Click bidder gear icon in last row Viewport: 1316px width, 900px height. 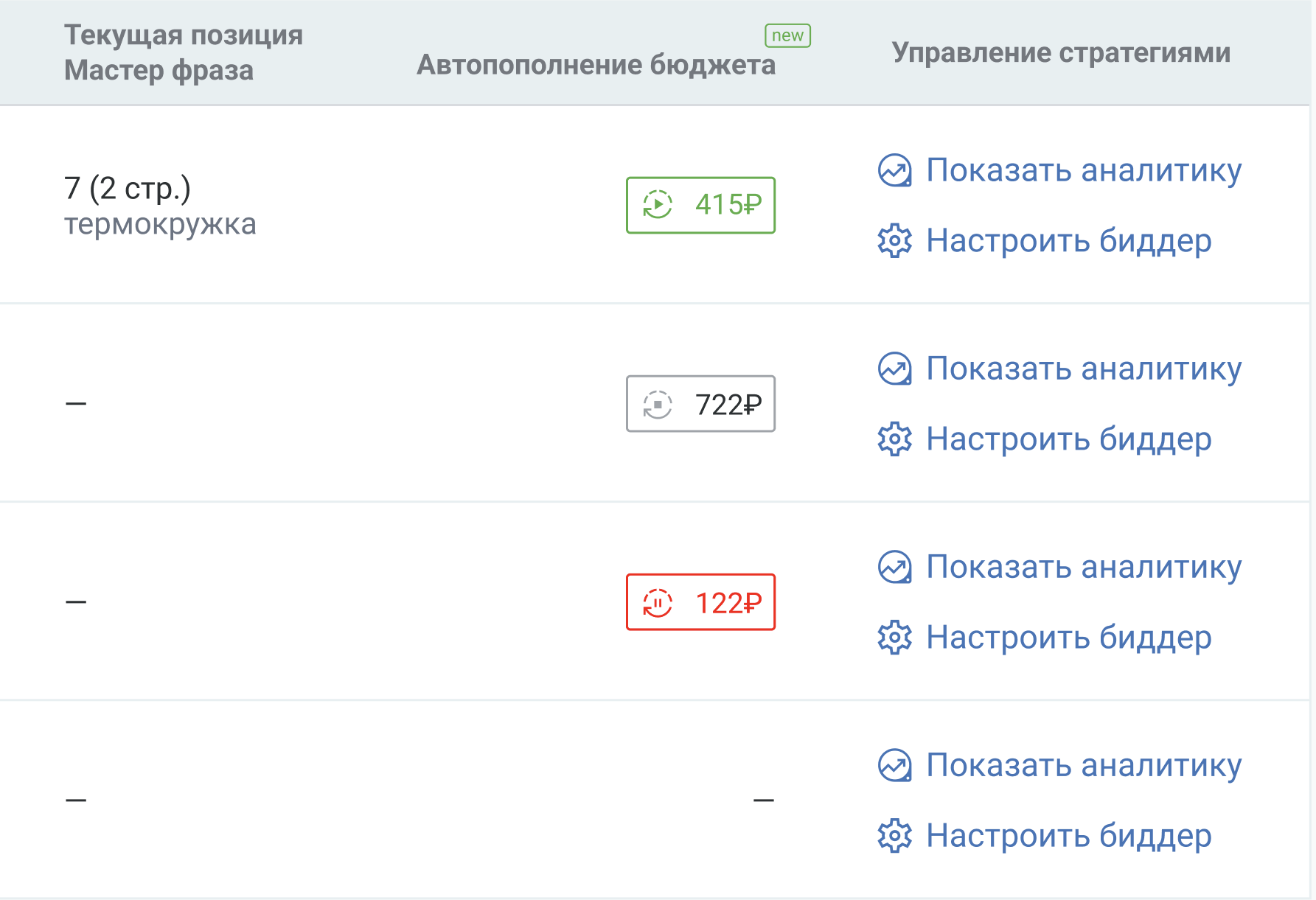894,835
